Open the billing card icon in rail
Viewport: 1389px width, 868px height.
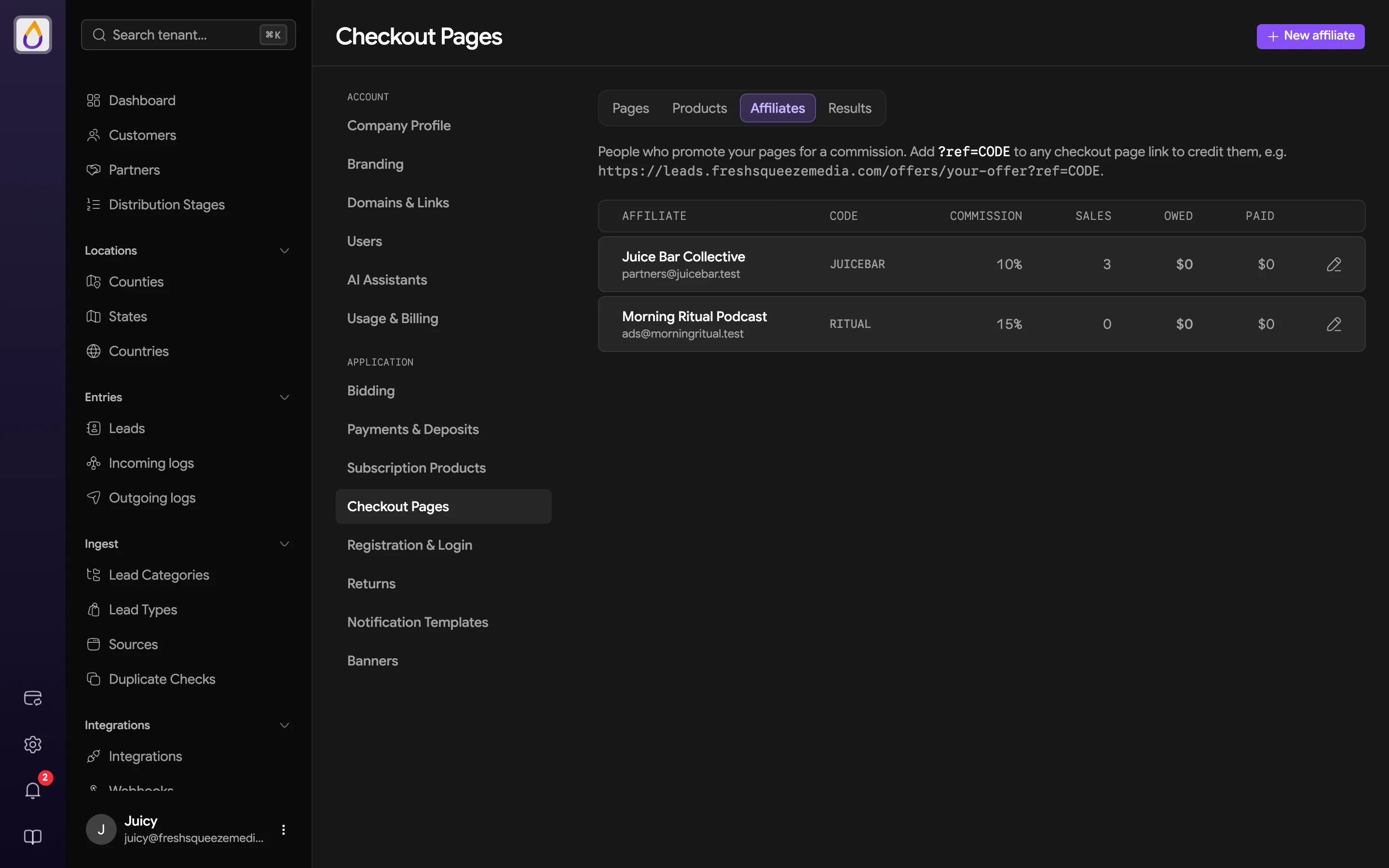pos(33,698)
